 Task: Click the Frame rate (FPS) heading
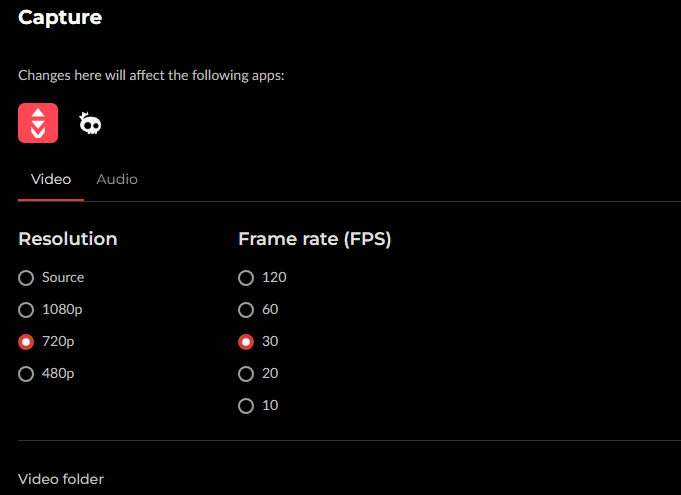pos(314,239)
